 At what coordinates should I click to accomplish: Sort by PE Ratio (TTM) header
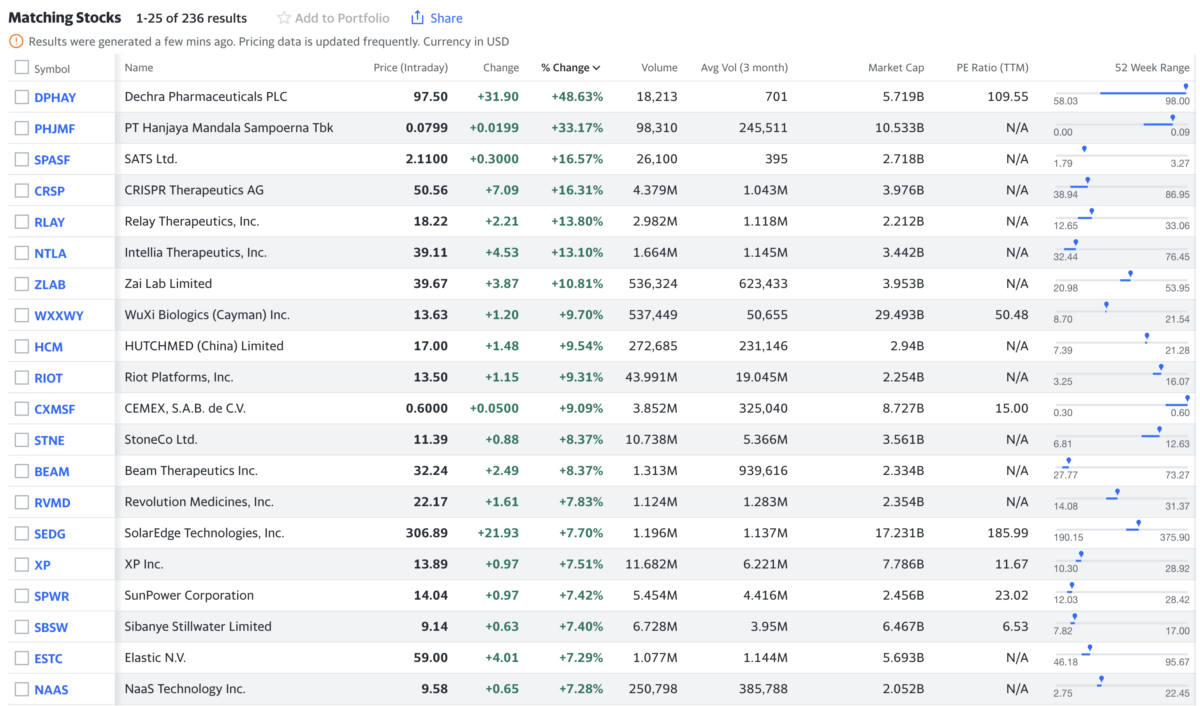coord(992,68)
